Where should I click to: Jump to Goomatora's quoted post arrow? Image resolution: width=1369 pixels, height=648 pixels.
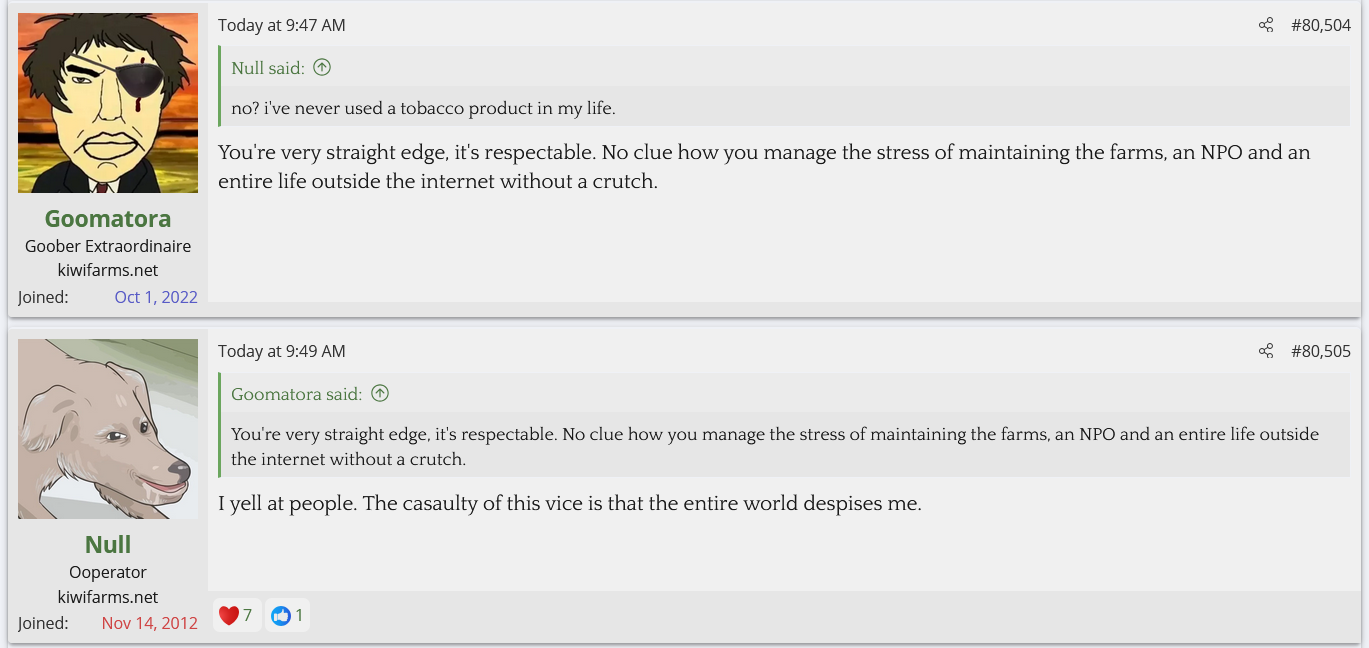[x=380, y=394]
